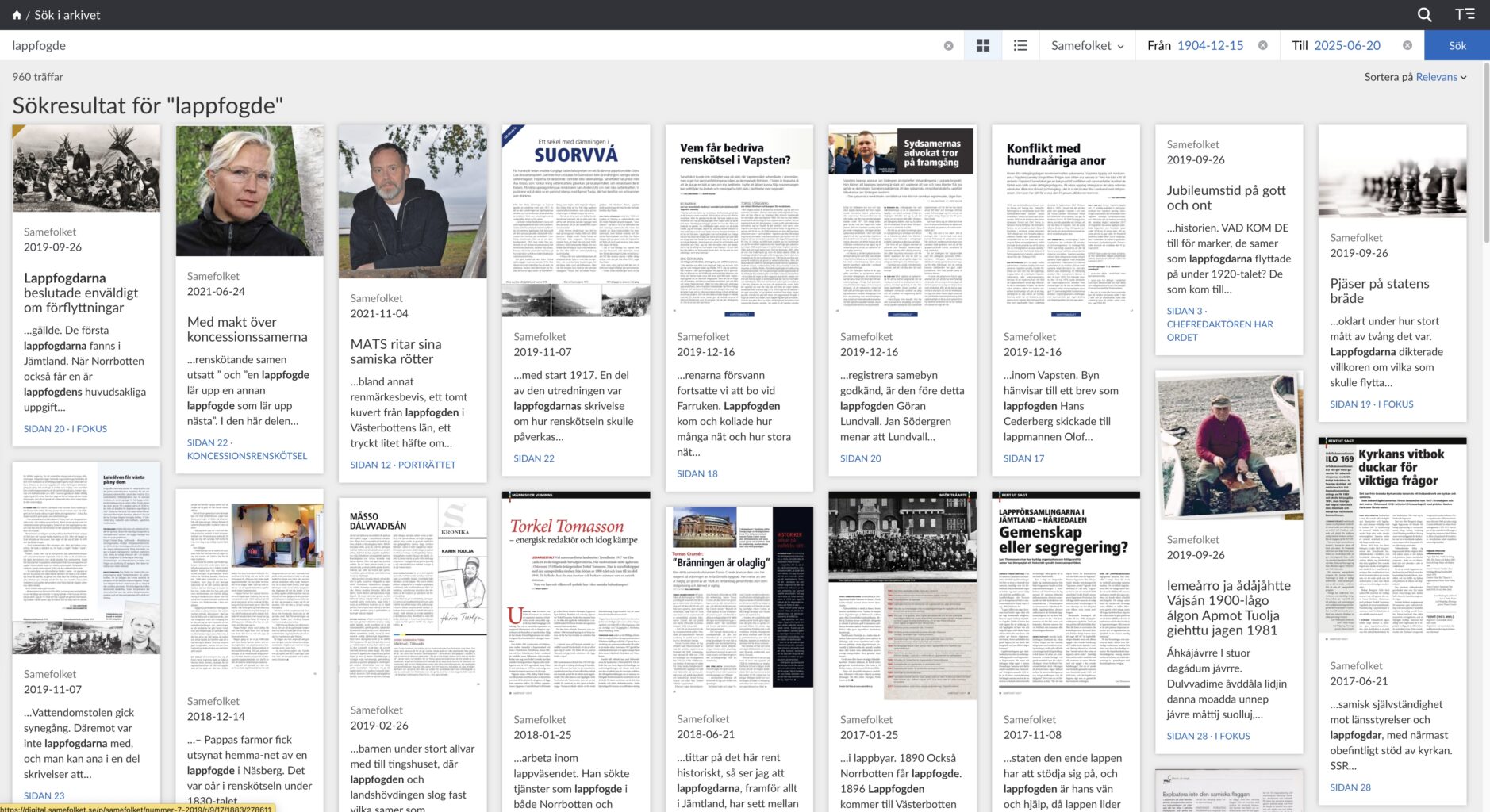Clear the Till date filter

[x=1407, y=46]
